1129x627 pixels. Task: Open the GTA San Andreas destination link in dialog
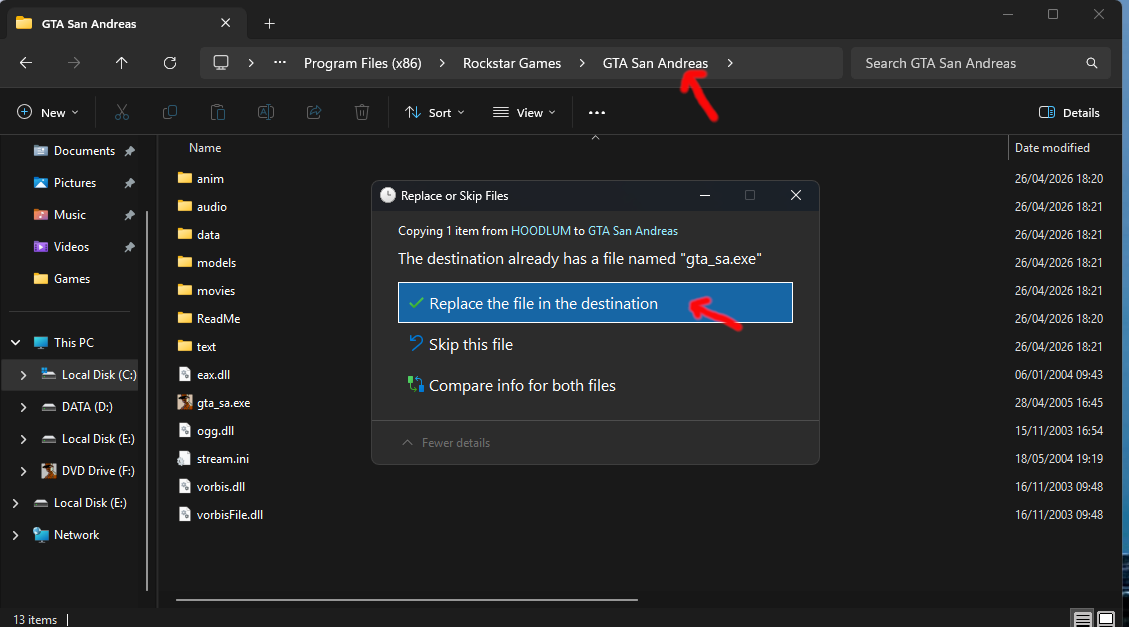tap(633, 231)
